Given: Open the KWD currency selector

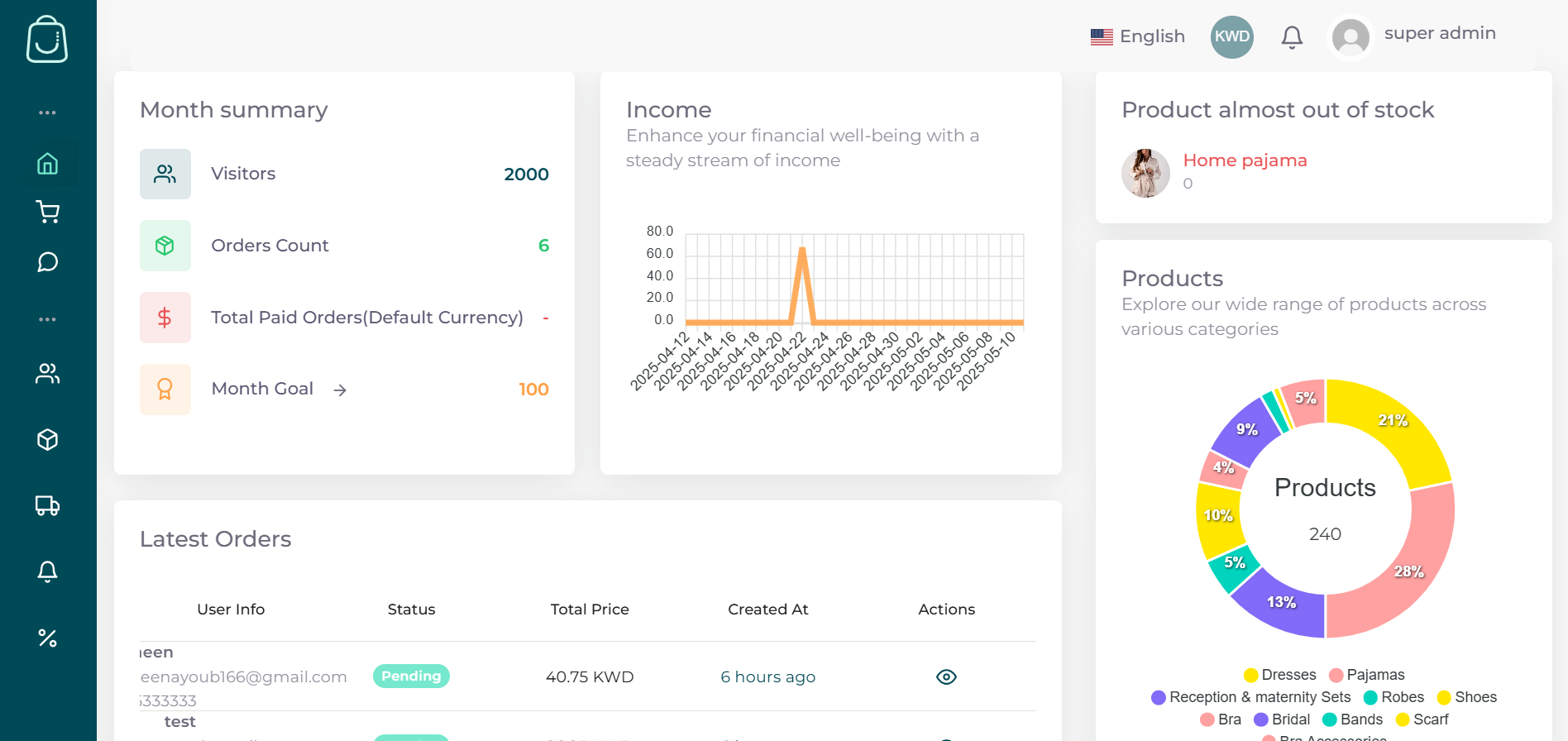Looking at the screenshot, I should 1232,37.
